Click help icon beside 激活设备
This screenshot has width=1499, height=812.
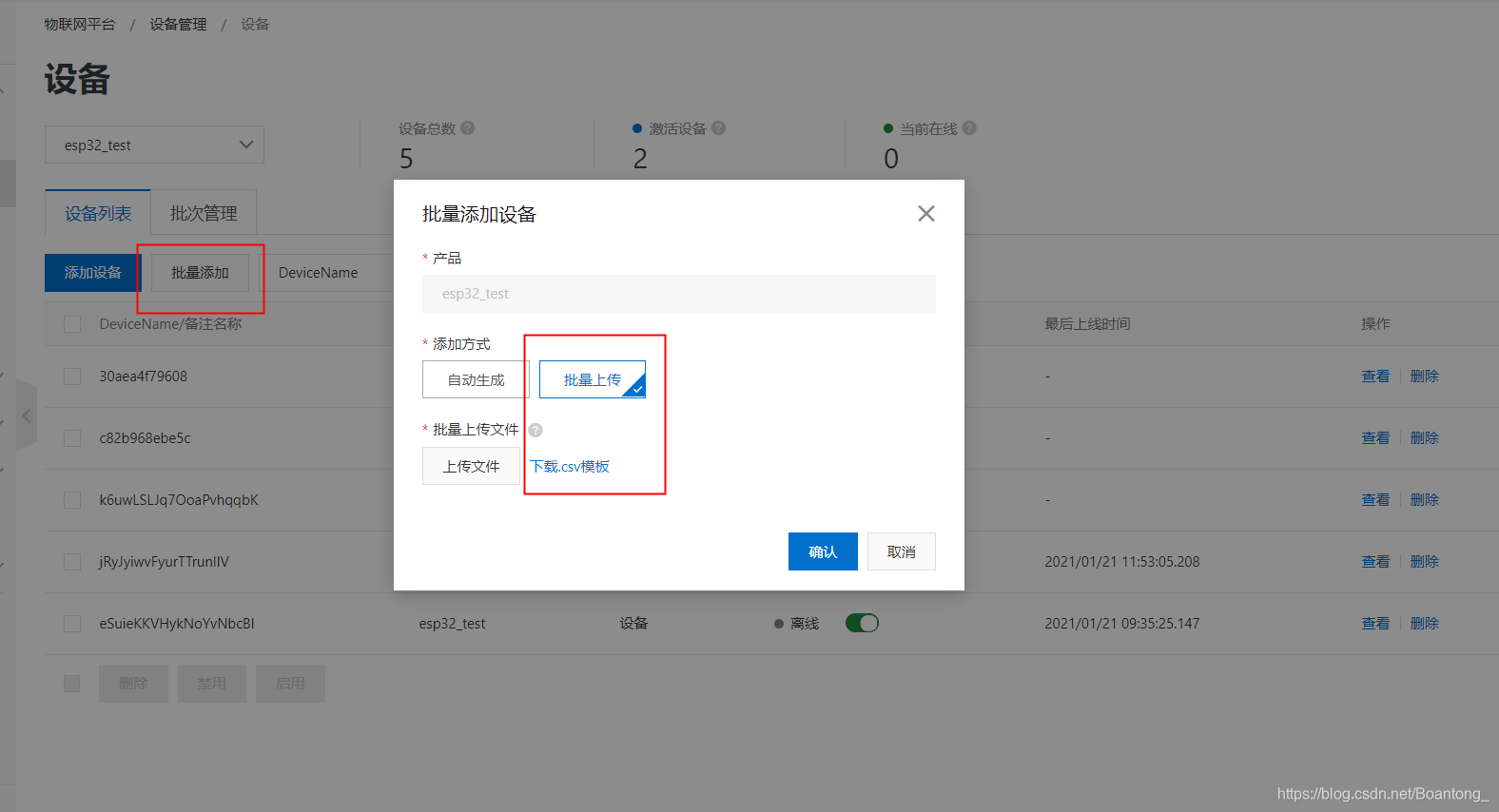(719, 127)
